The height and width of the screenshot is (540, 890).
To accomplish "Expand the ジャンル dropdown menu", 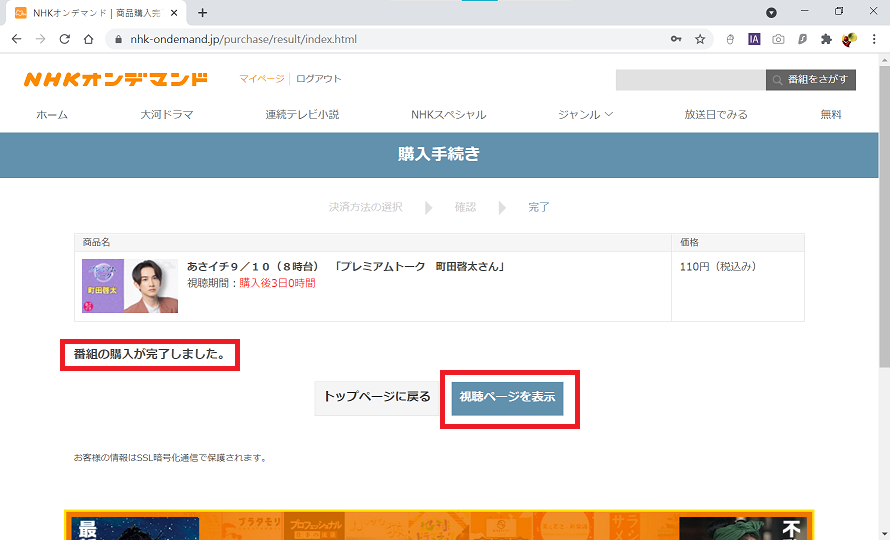I will pyautogui.click(x=585, y=114).
